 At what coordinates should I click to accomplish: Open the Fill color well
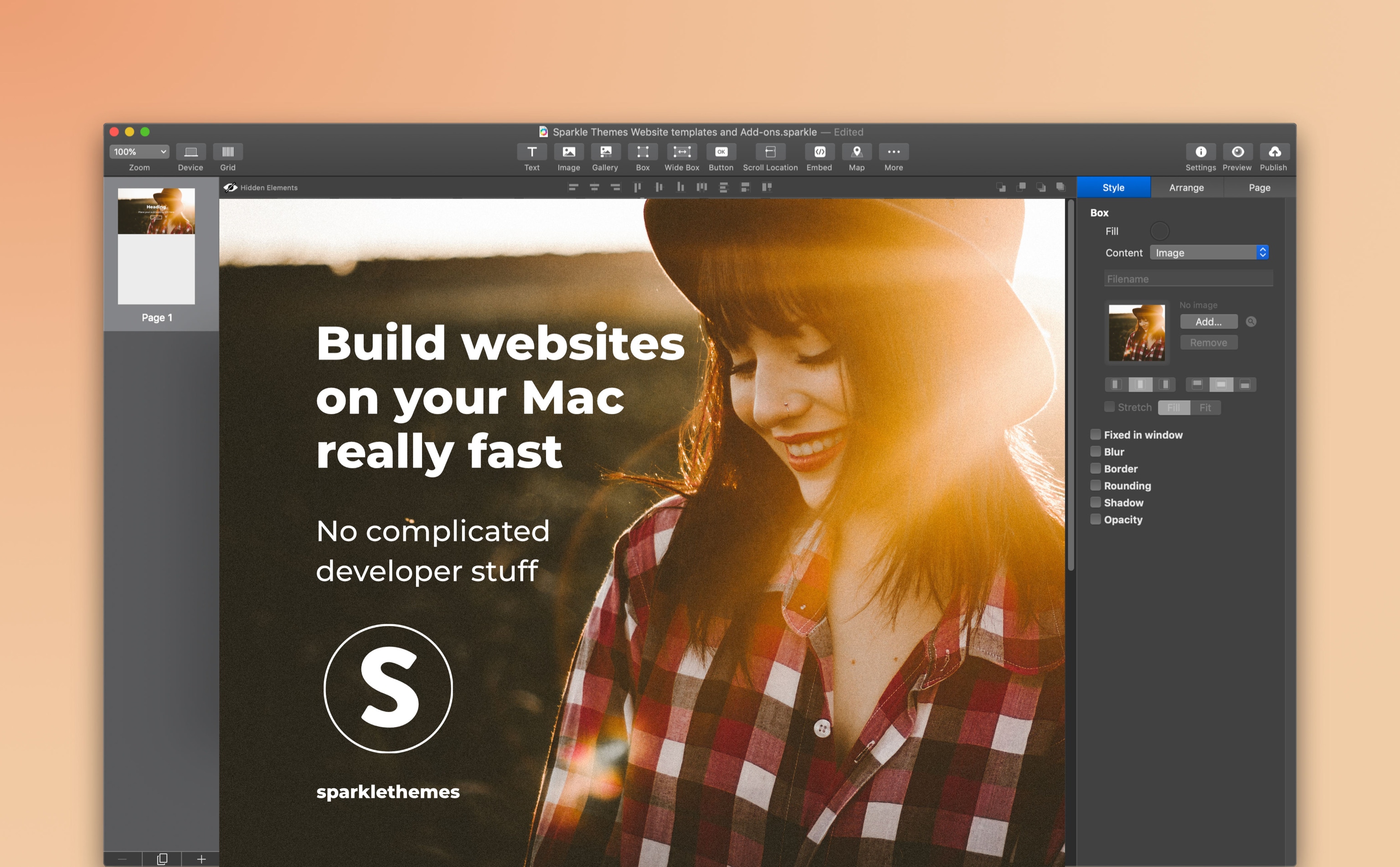(x=1159, y=231)
